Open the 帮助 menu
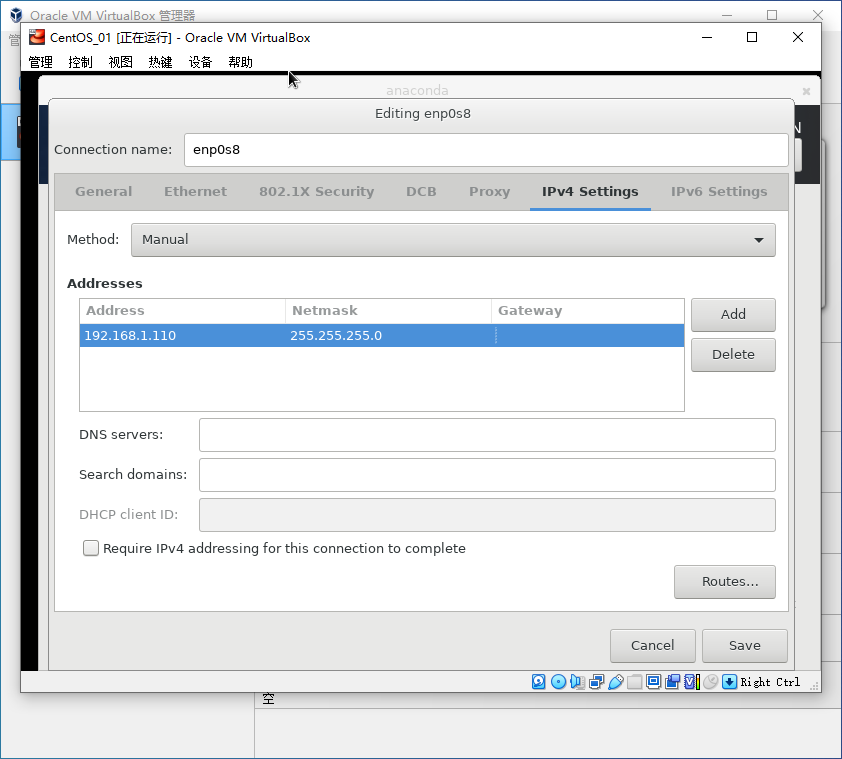842x759 pixels. tap(240, 62)
